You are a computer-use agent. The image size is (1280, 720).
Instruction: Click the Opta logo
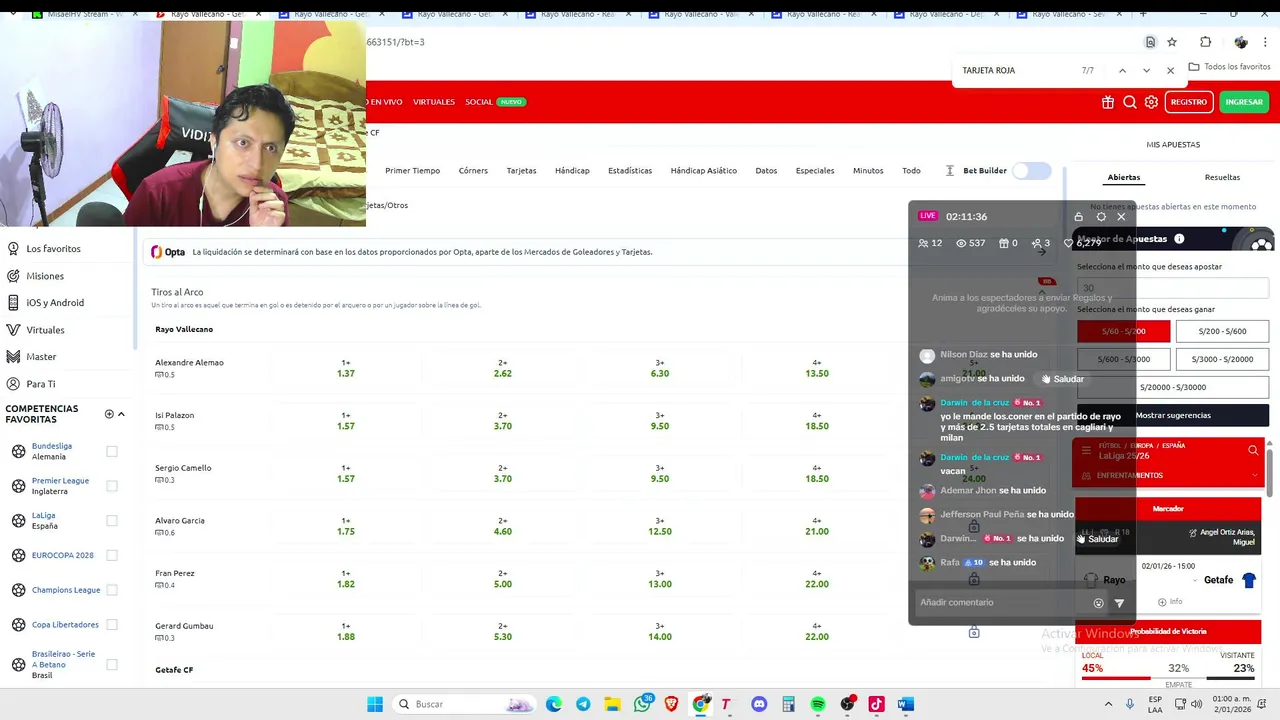168,252
